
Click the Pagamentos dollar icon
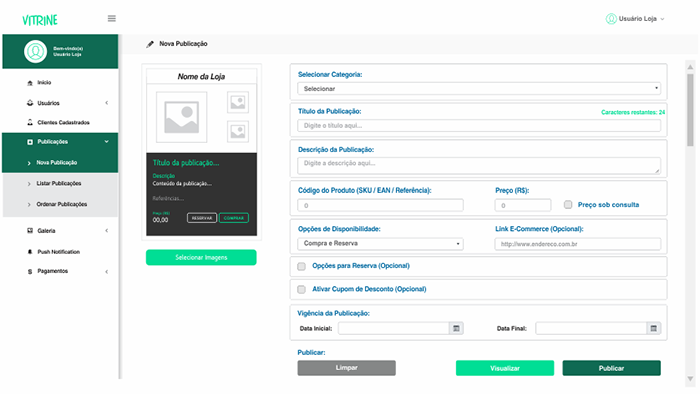30,271
